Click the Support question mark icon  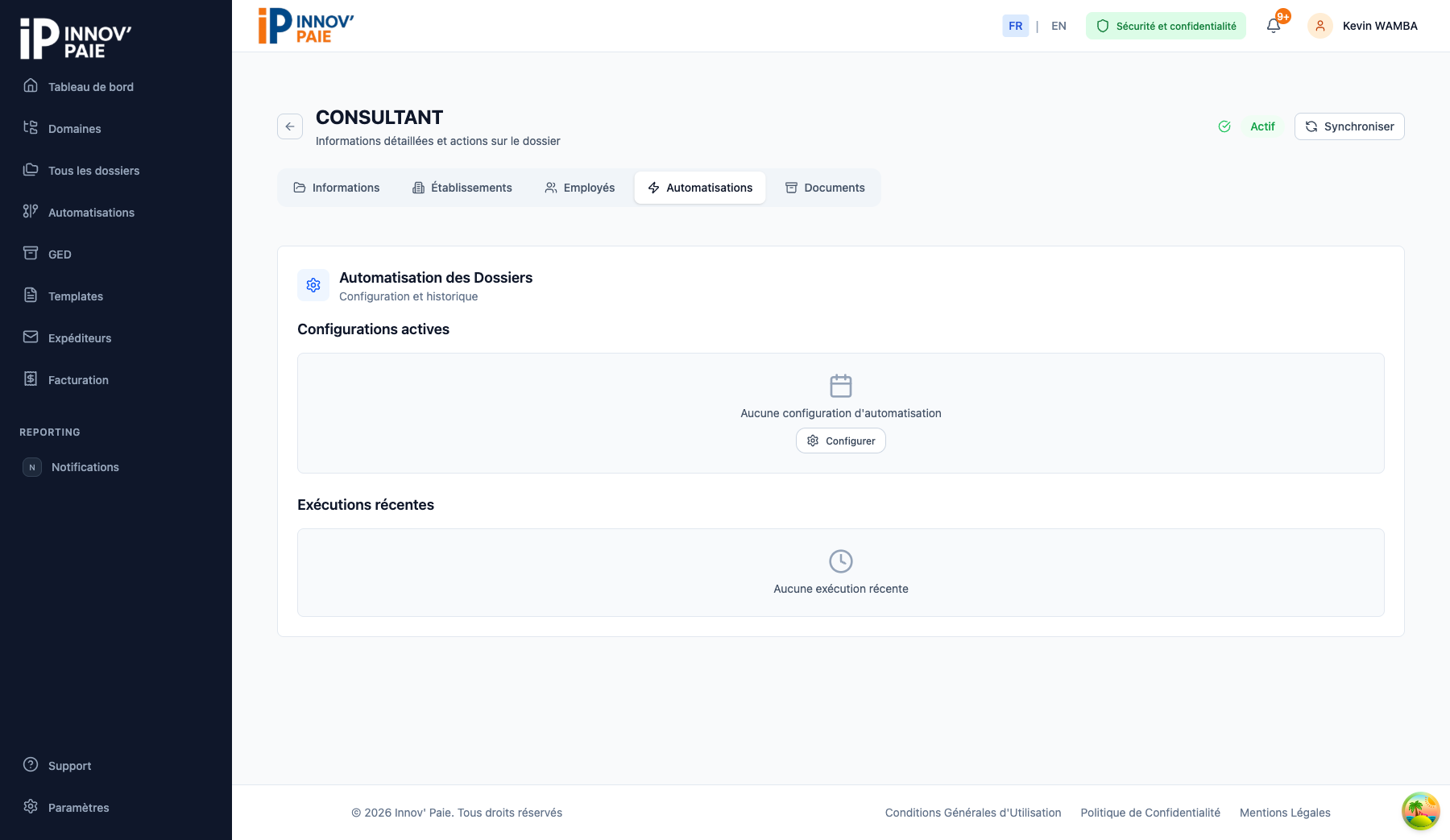click(x=31, y=763)
